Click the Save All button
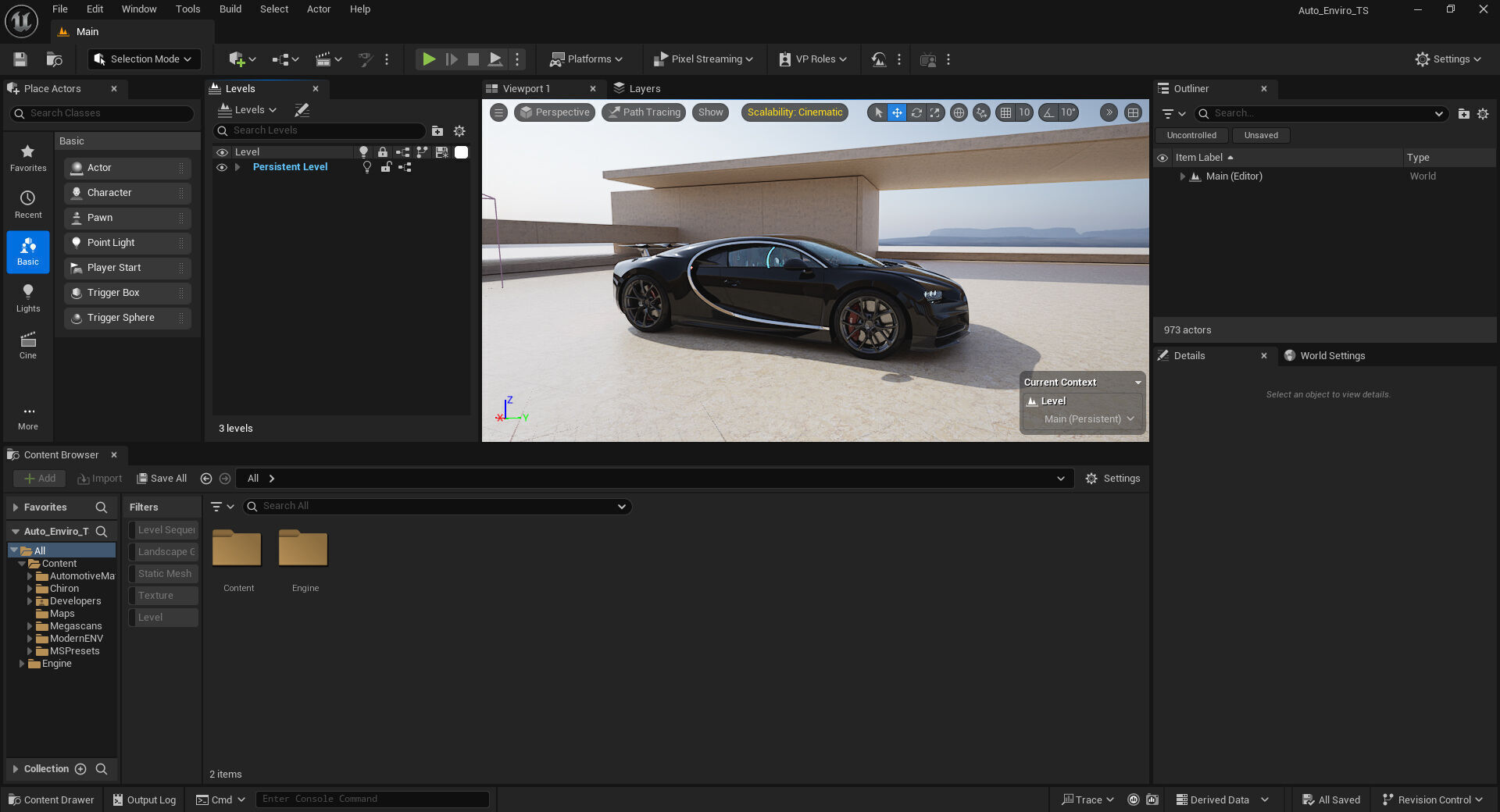This screenshot has height=812, width=1500. pos(162,479)
